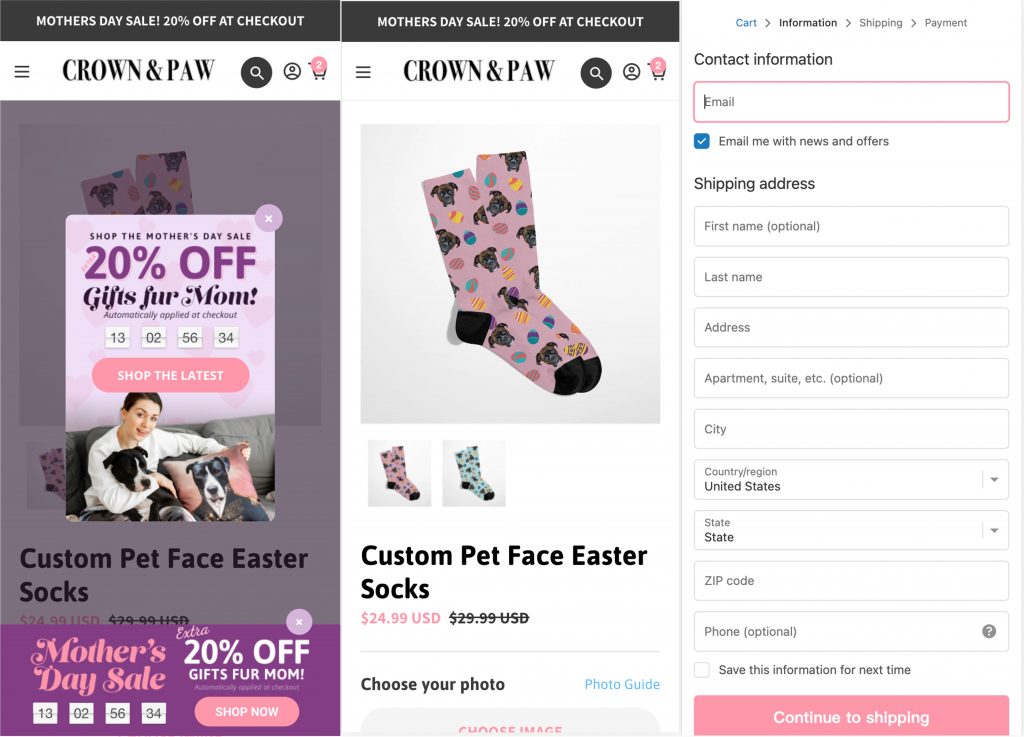This screenshot has width=1024, height=737.
Task: Open hamburger menu in middle product page
Action: pyautogui.click(x=363, y=72)
